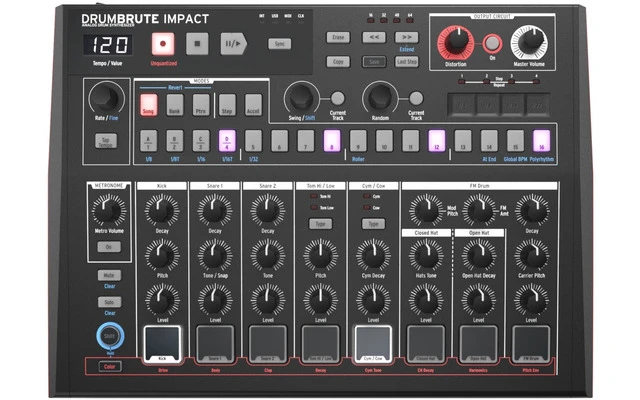Toggle step button 5
Screen dimensions: 640x400
click(253, 141)
